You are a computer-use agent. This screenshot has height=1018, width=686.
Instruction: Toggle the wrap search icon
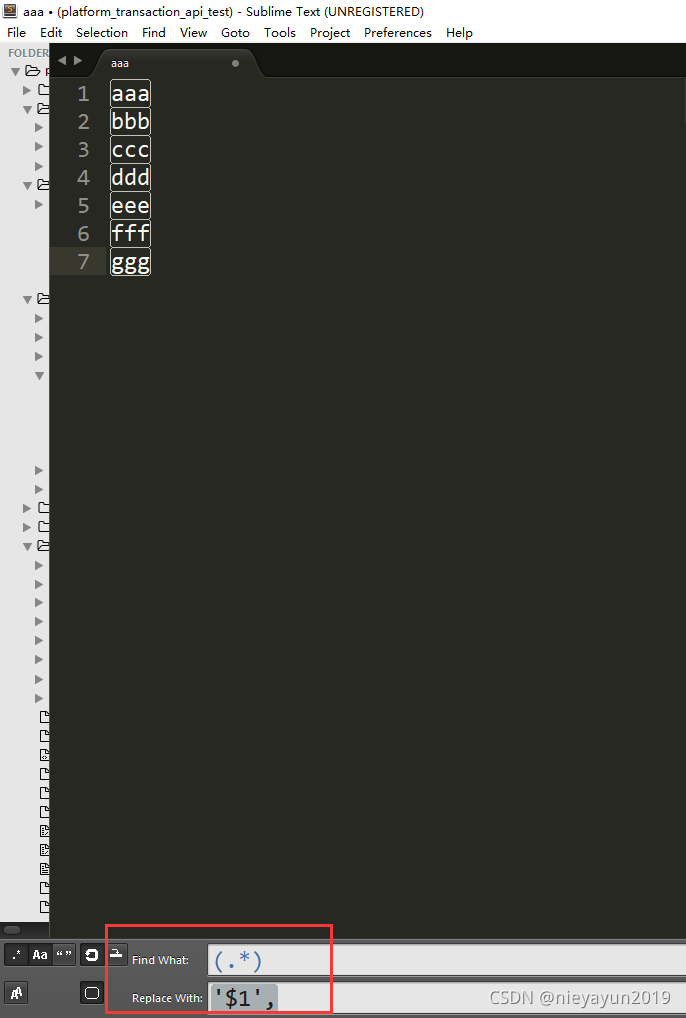click(92, 954)
